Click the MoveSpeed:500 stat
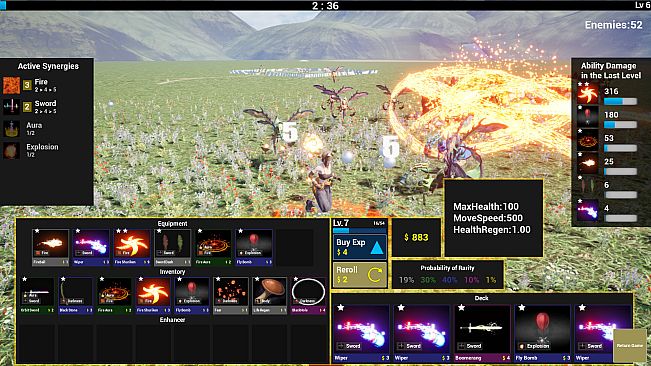The width and height of the screenshot is (651, 366). tap(488, 218)
